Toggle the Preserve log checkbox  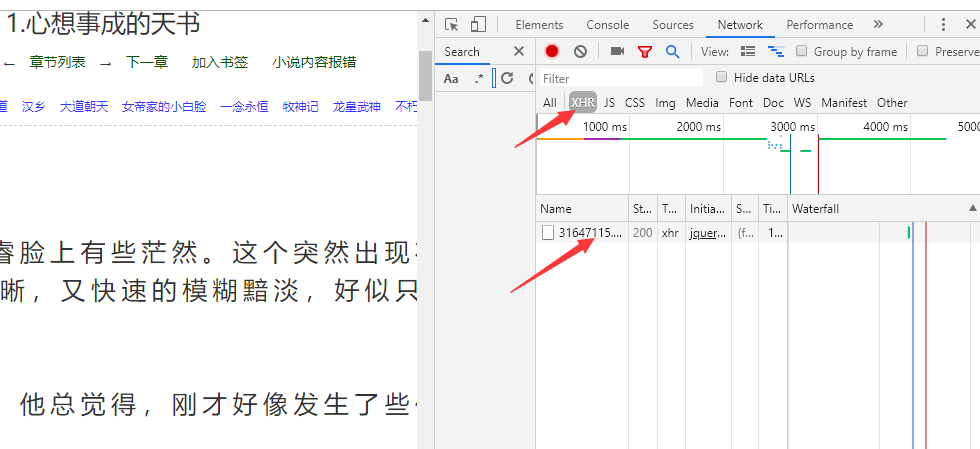922,51
